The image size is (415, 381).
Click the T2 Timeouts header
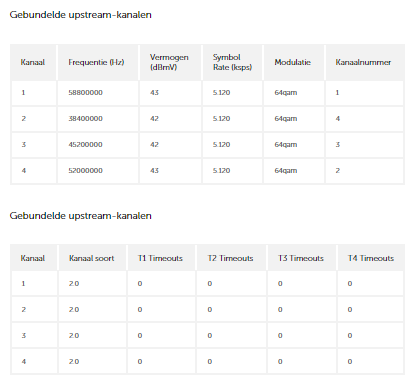pyautogui.click(x=230, y=258)
